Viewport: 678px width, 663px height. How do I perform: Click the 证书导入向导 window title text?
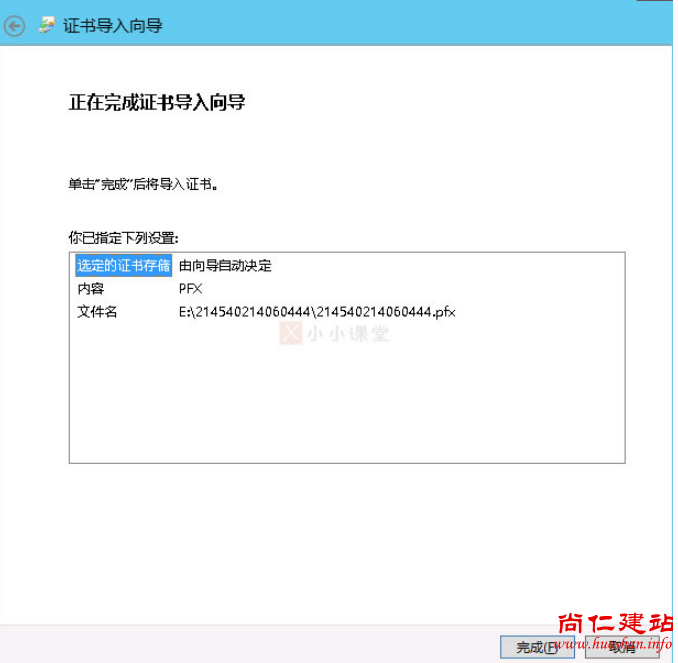click(x=112, y=26)
